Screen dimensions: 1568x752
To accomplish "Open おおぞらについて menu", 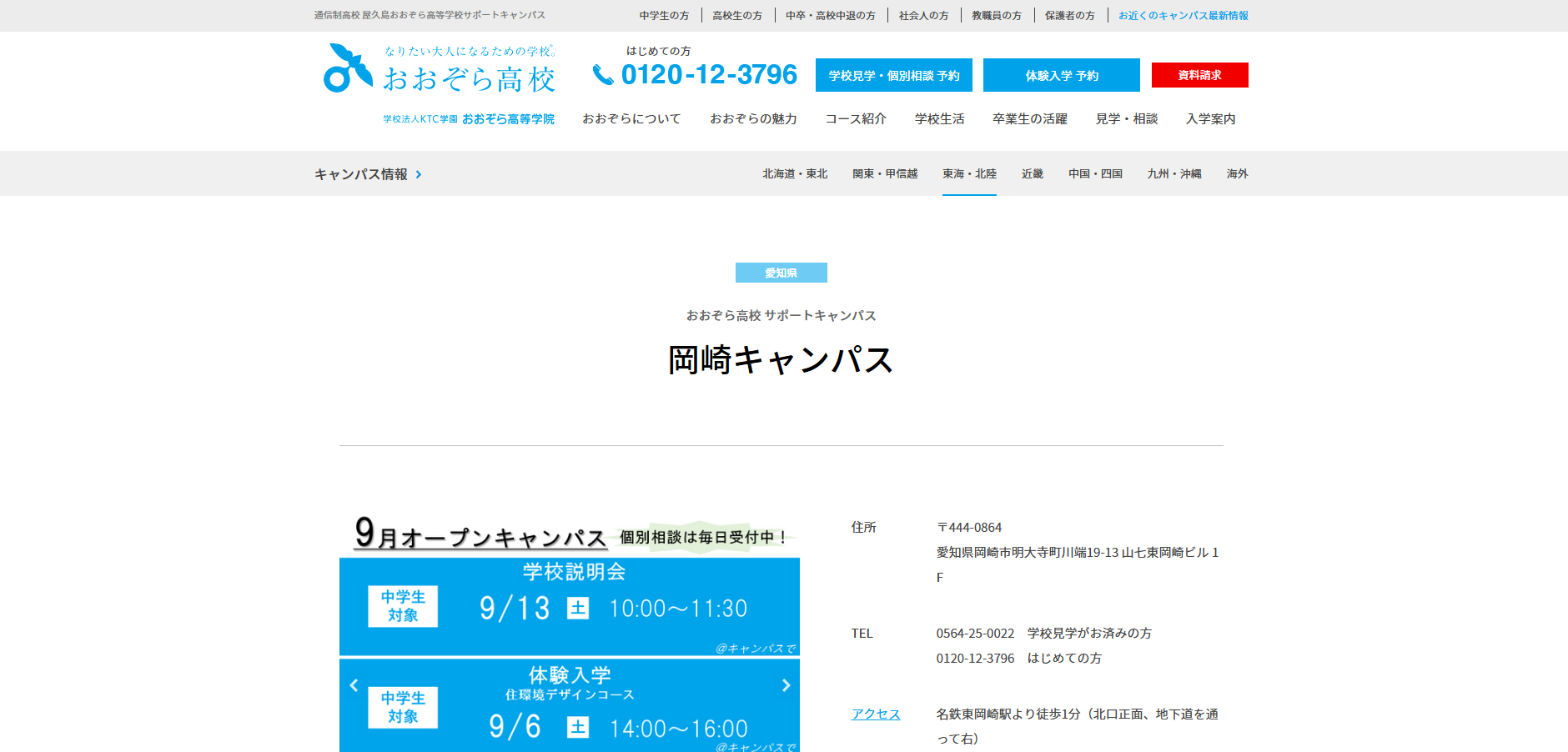I will click(x=631, y=118).
